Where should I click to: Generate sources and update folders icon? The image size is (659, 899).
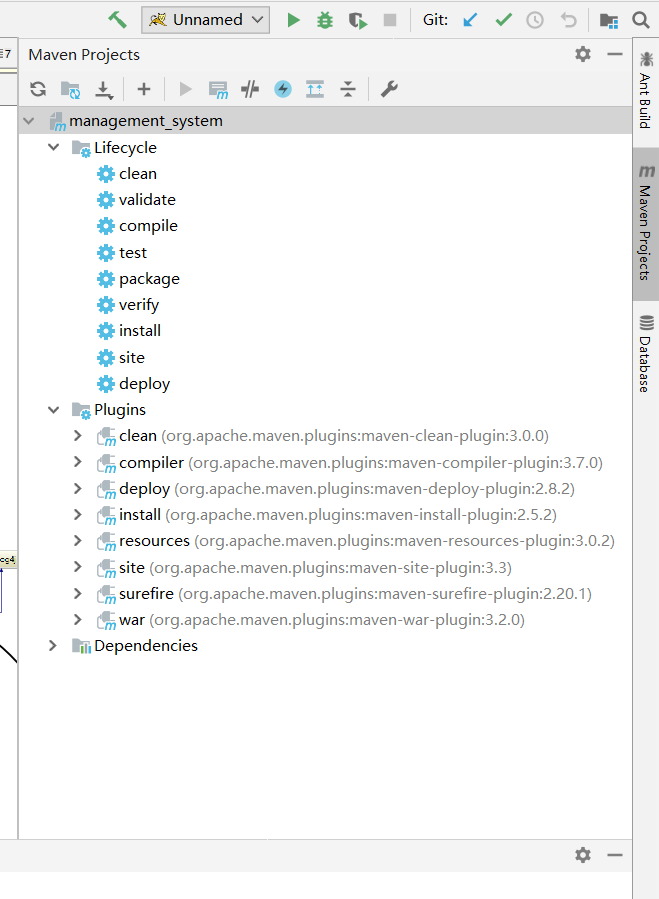[x=71, y=89]
